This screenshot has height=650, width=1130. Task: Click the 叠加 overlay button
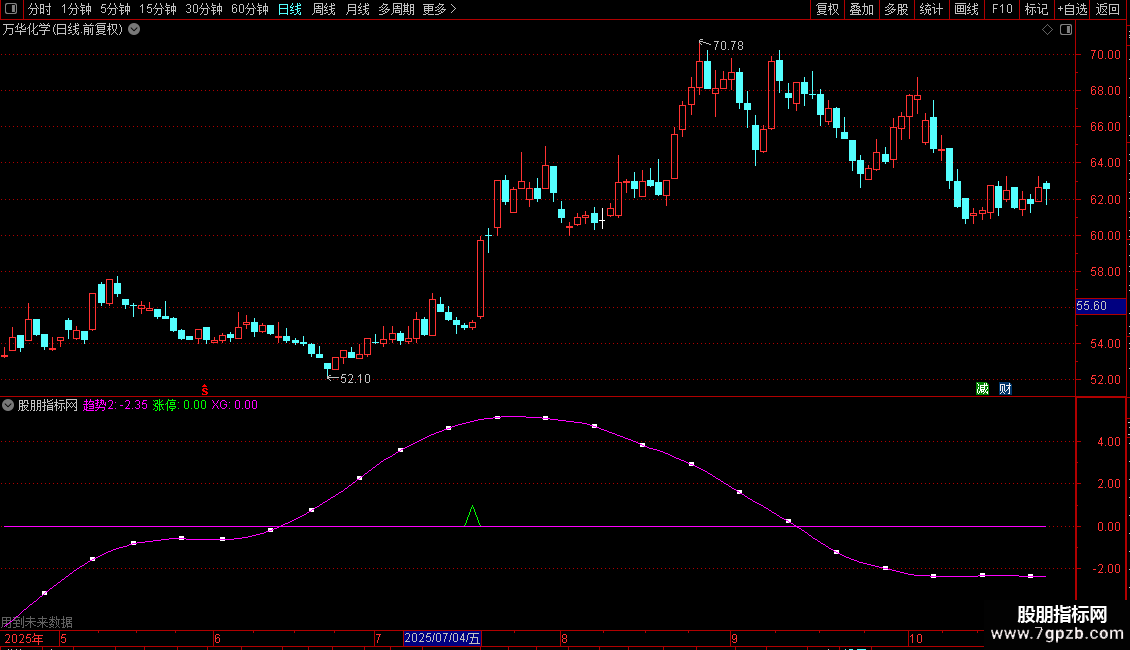tap(862, 9)
